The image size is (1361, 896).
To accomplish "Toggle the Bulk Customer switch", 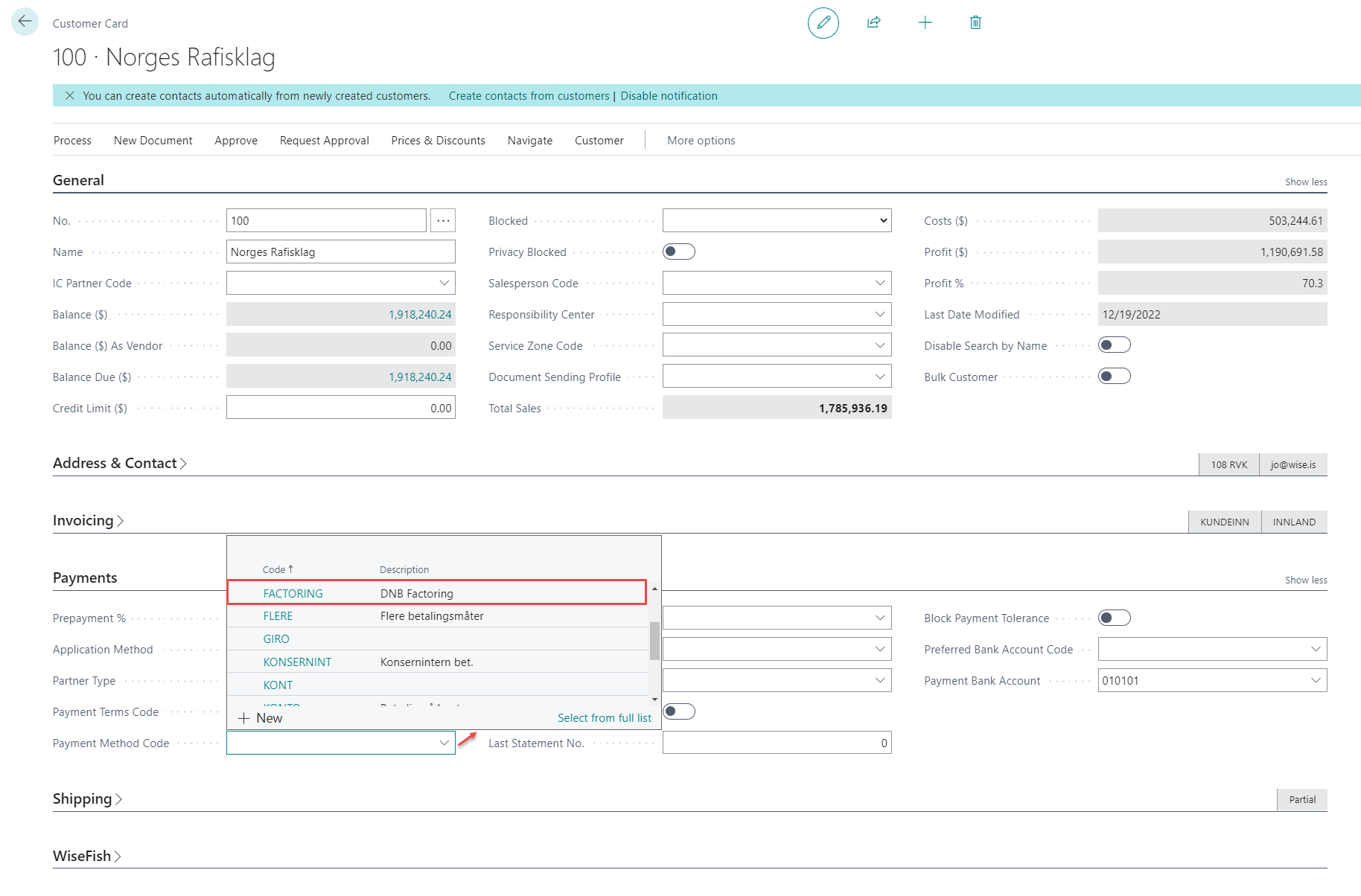I will point(1114,377).
